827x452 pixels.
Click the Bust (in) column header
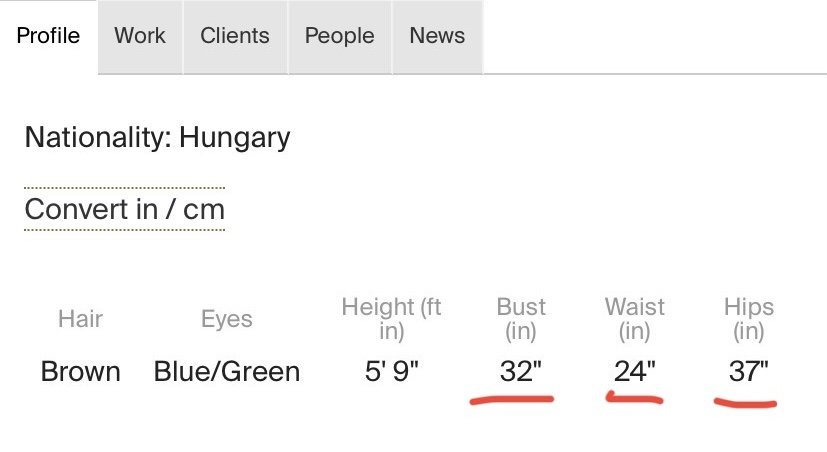click(521, 319)
